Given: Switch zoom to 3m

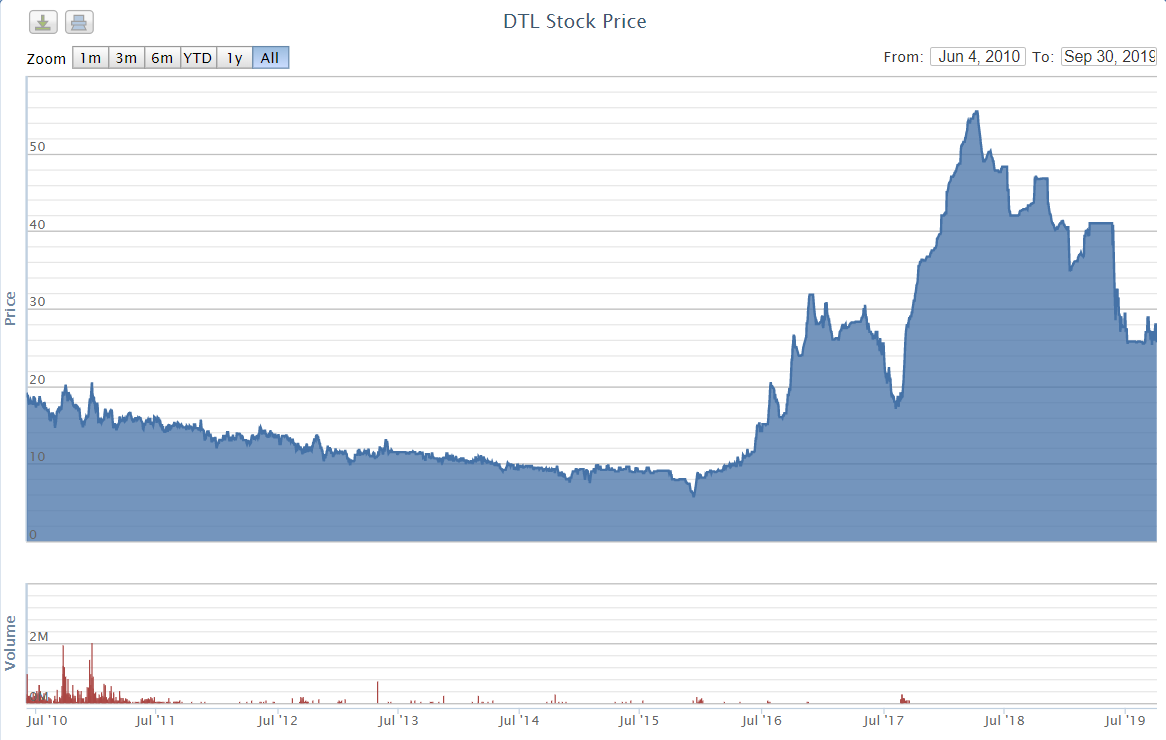Looking at the screenshot, I should [x=126, y=58].
